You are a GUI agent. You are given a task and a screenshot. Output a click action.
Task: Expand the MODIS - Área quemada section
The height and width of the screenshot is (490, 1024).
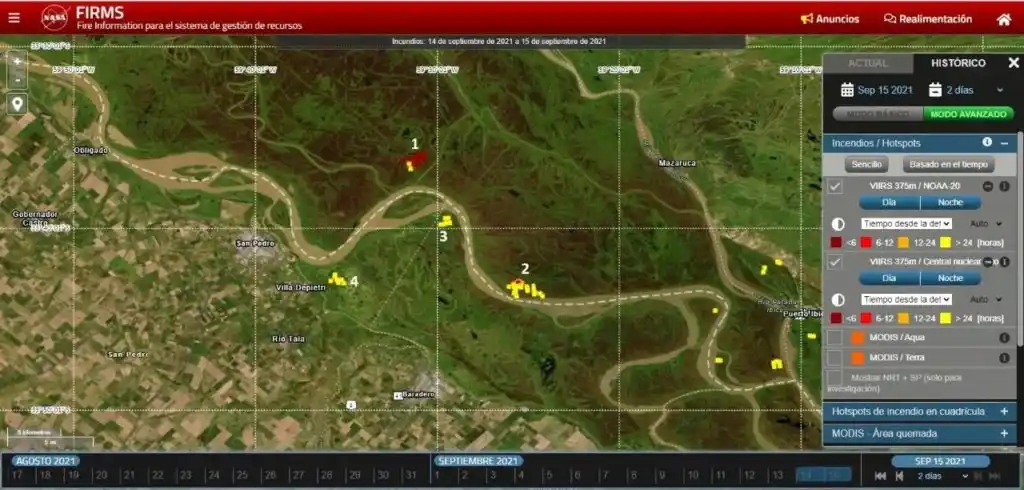coord(1004,434)
